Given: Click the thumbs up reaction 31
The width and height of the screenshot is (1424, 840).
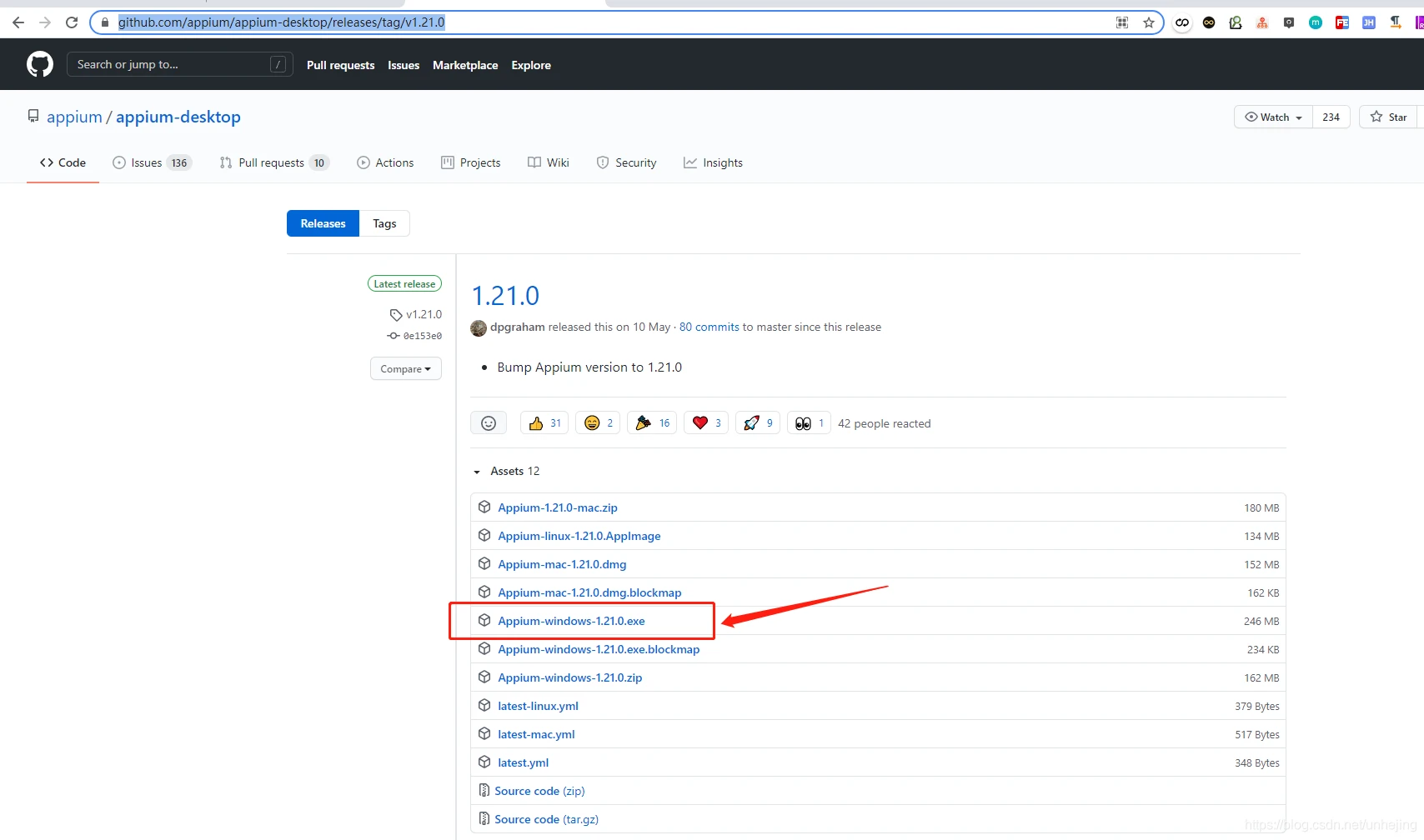Looking at the screenshot, I should click(544, 423).
